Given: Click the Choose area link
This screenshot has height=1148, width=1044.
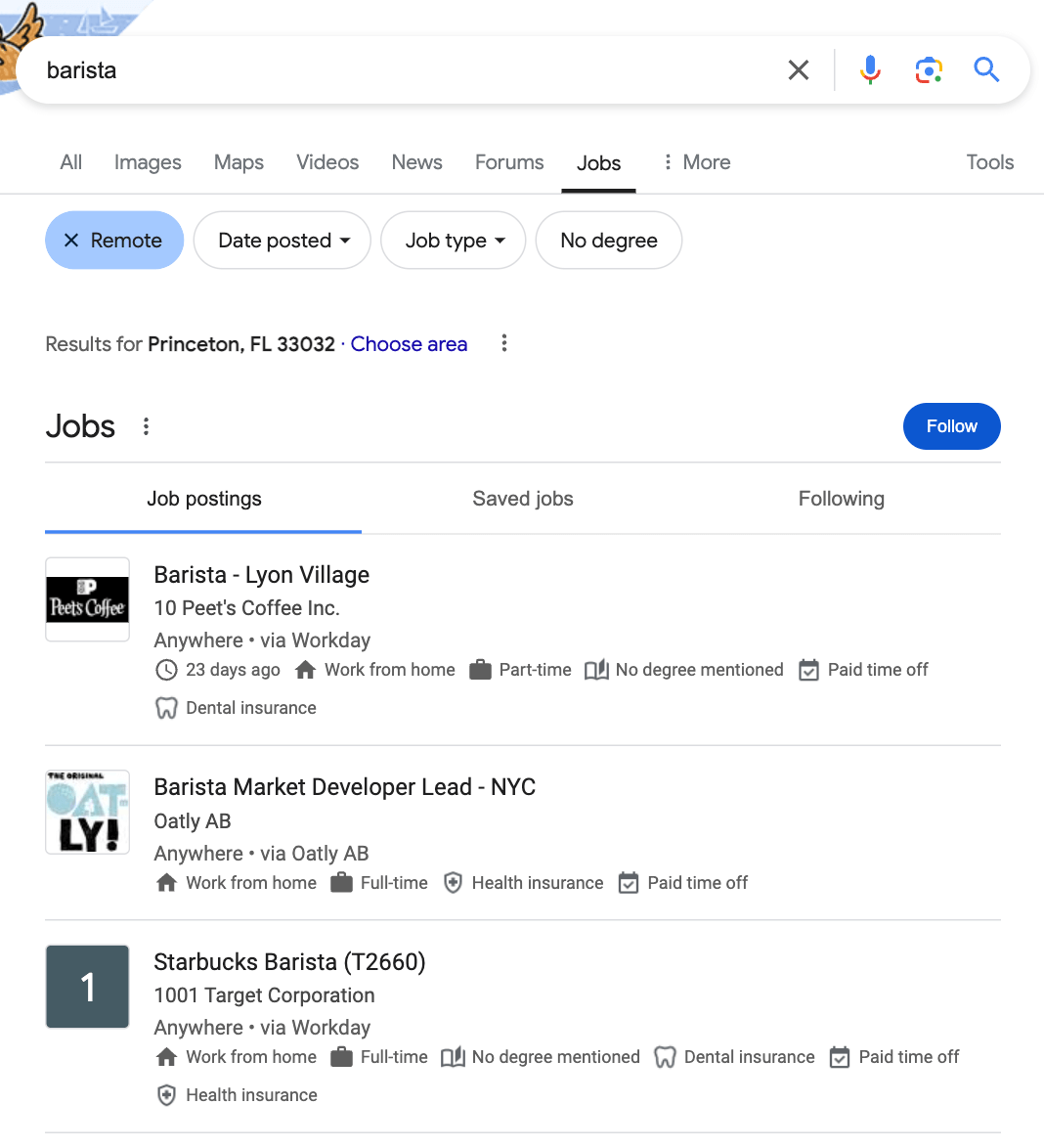Looking at the screenshot, I should coord(409,344).
